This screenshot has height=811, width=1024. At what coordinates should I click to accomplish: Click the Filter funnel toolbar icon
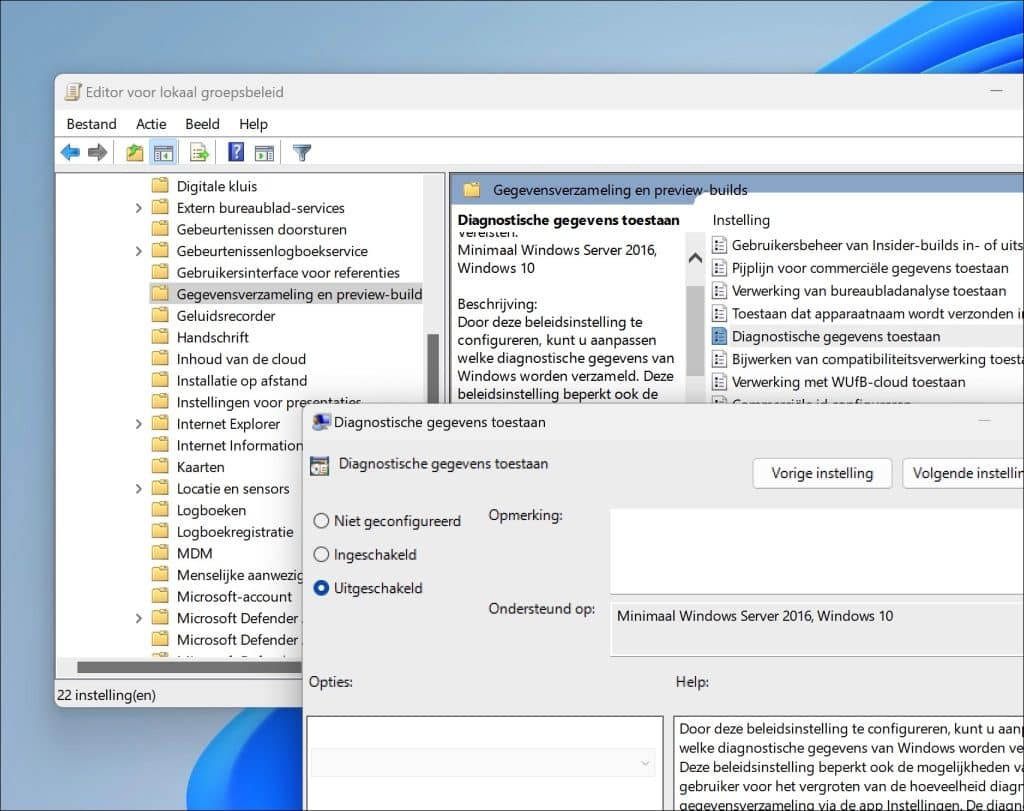coord(302,153)
